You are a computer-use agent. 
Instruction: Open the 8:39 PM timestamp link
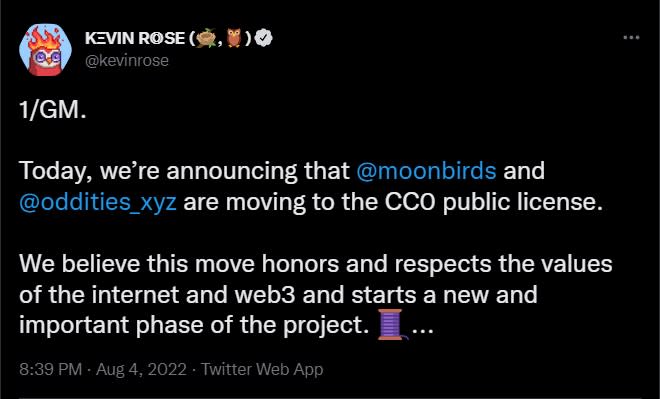51,370
